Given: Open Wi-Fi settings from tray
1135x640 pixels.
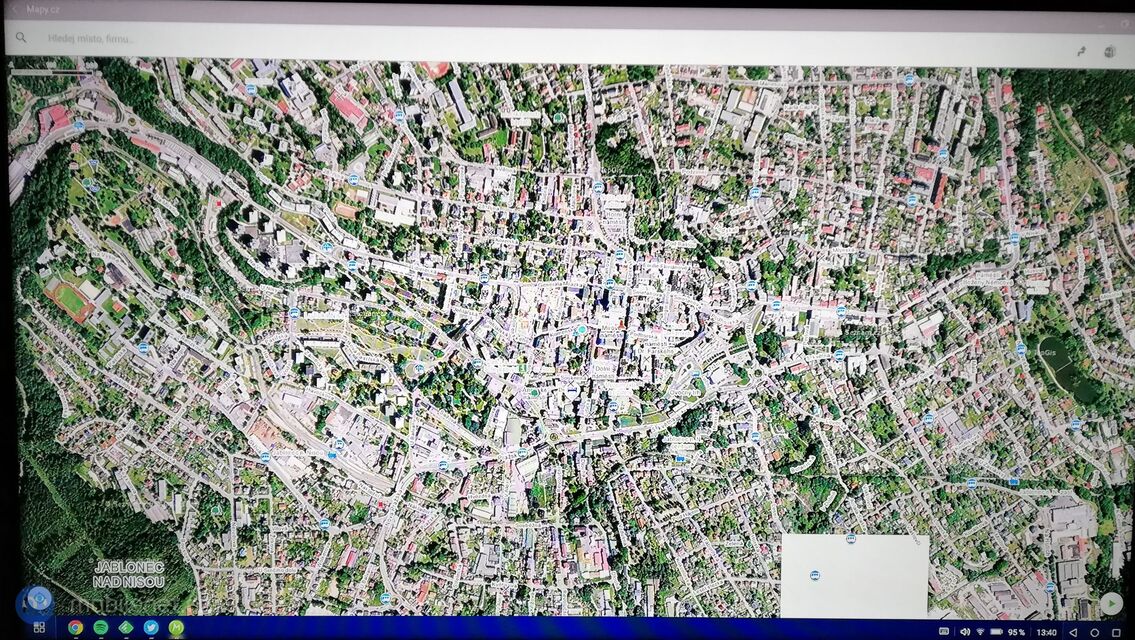Looking at the screenshot, I should (x=980, y=632).
